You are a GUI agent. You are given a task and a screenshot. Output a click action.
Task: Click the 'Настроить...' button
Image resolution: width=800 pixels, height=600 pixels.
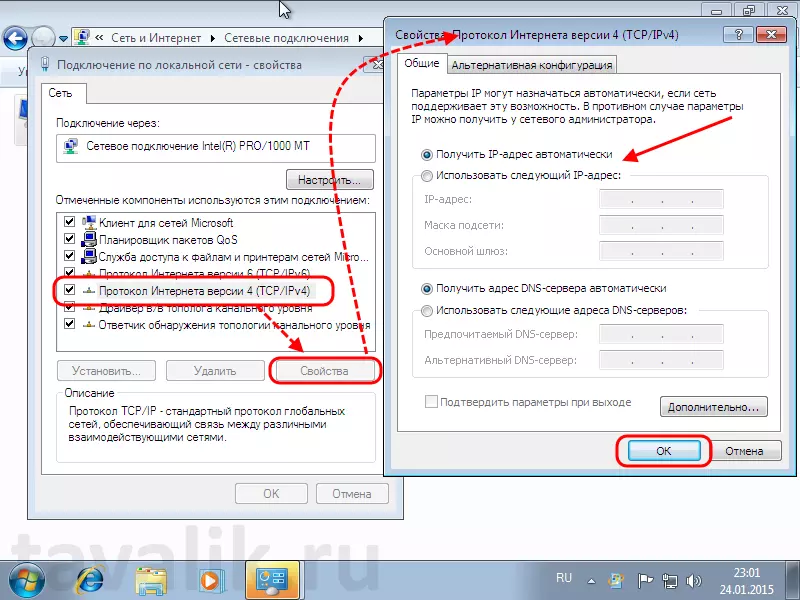(329, 180)
